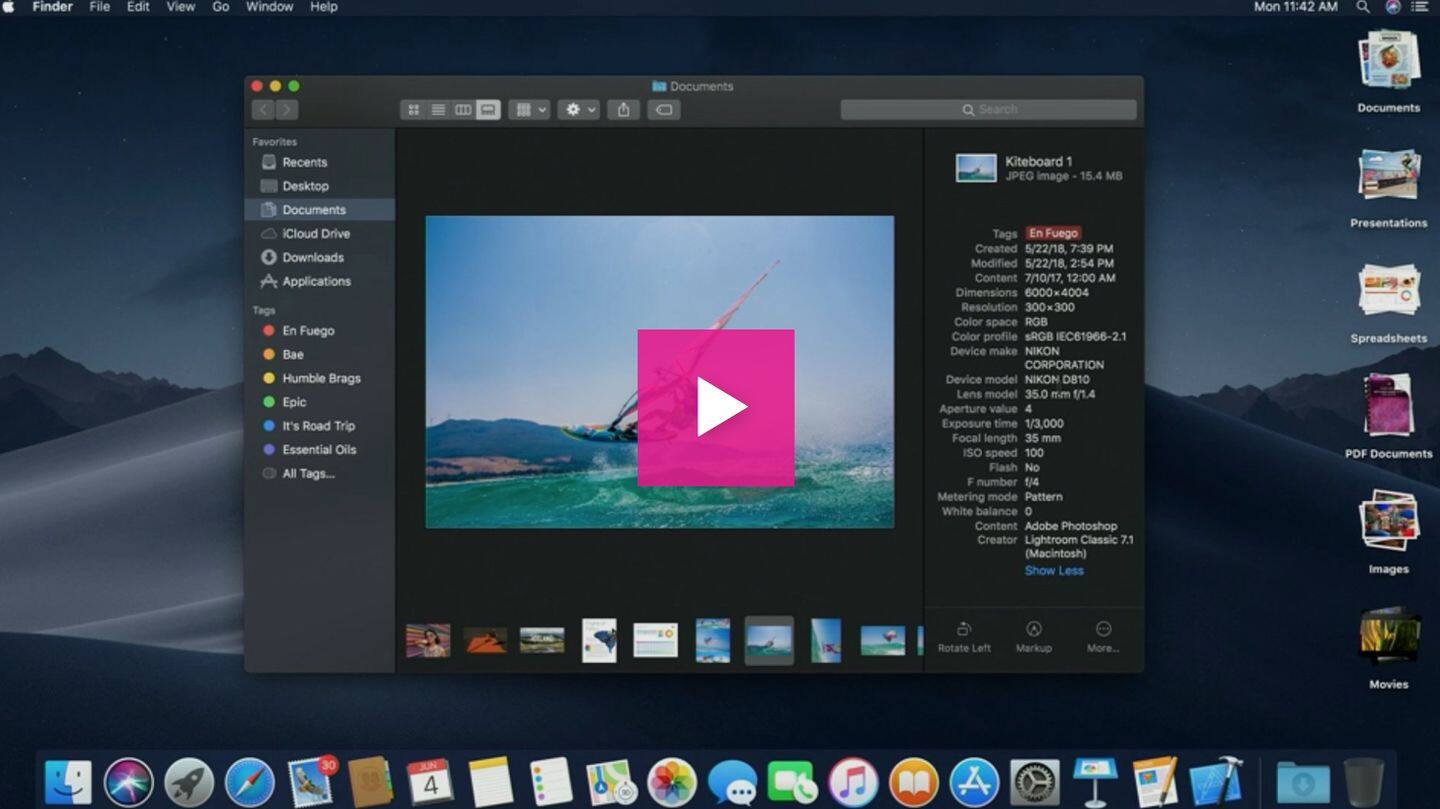Open the Documents stack on desktop
The height and width of the screenshot is (809, 1440).
point(1388,72)
